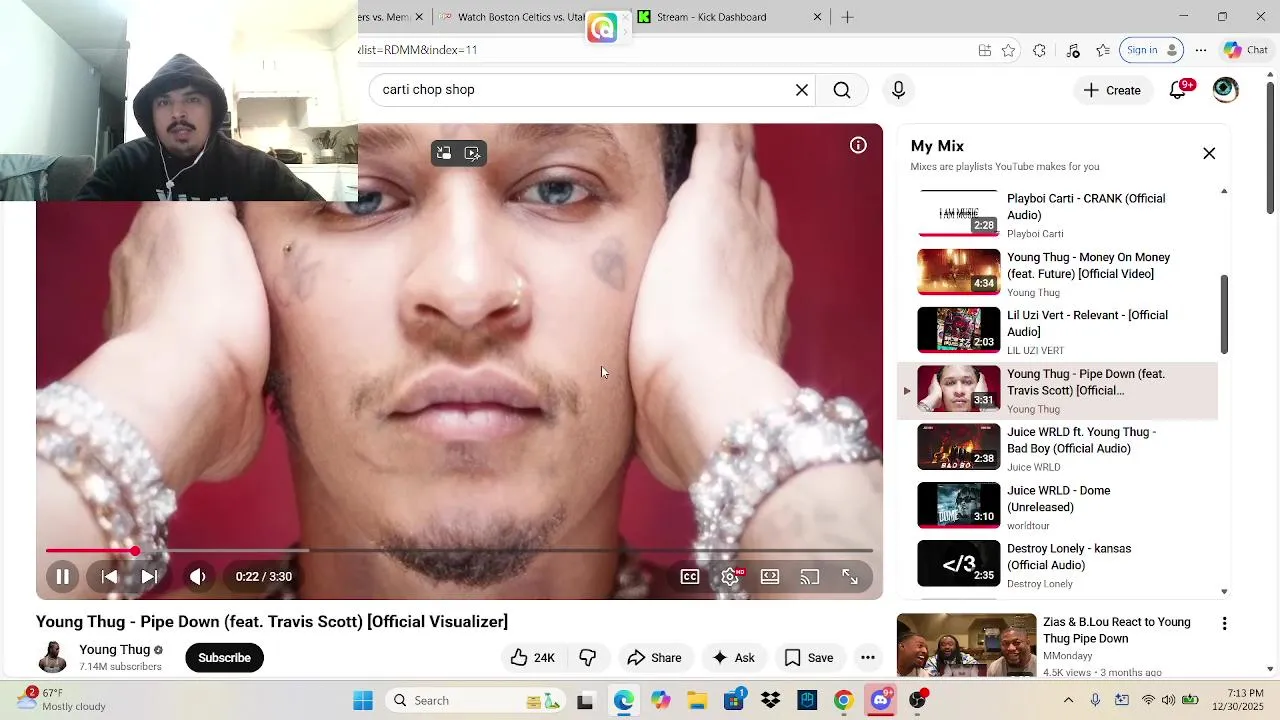Viewport: 1280px width, 720px height.
Task: Open Dropbox from taskbar
Action: point(771,701)
